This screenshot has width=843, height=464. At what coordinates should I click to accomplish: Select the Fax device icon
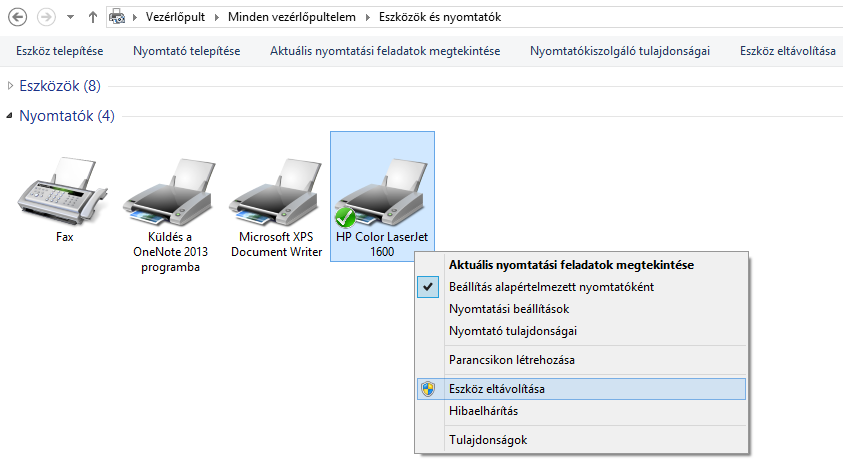(63, 191)
